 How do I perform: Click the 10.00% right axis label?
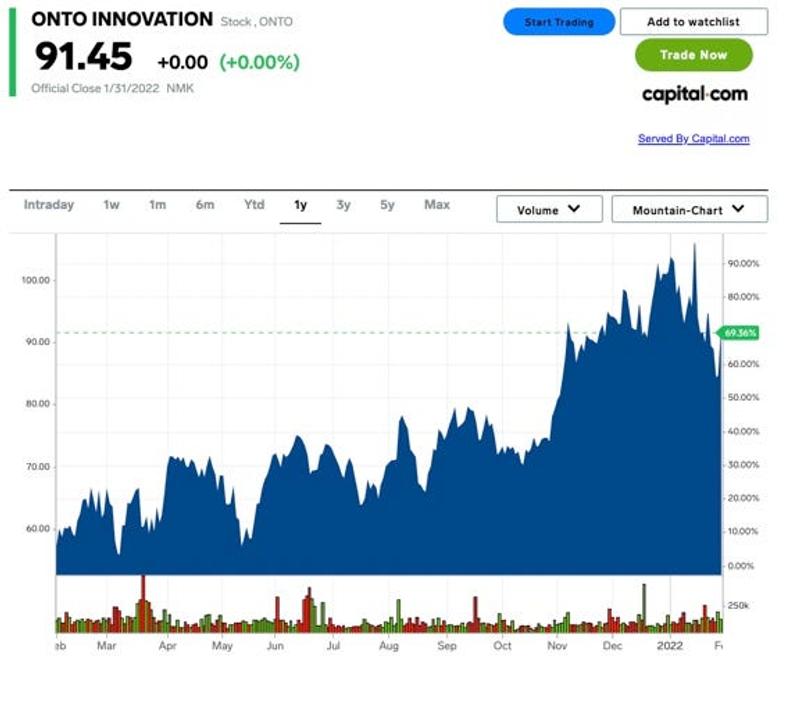(743, 532)
